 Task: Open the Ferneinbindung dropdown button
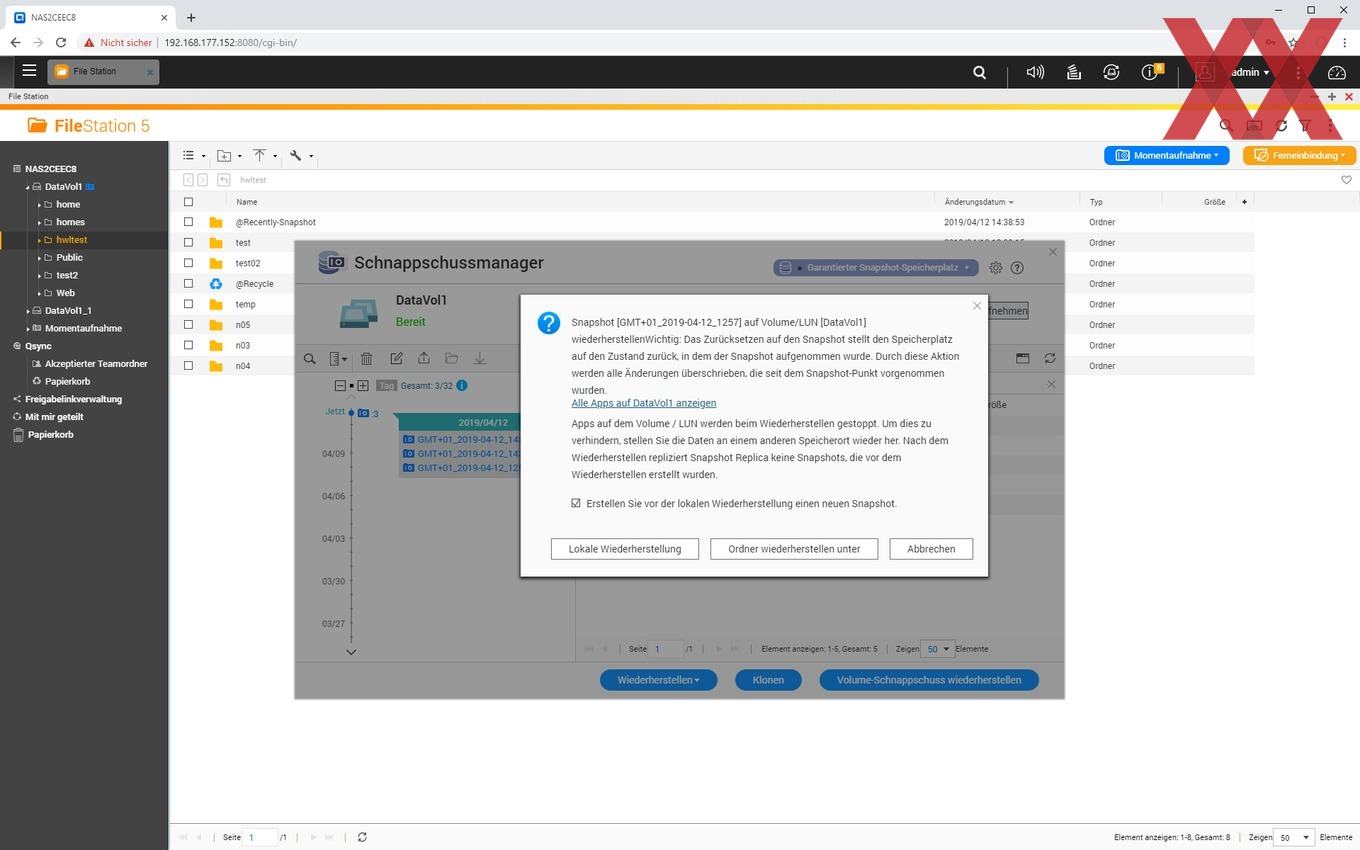click(x=1299, y=155)
